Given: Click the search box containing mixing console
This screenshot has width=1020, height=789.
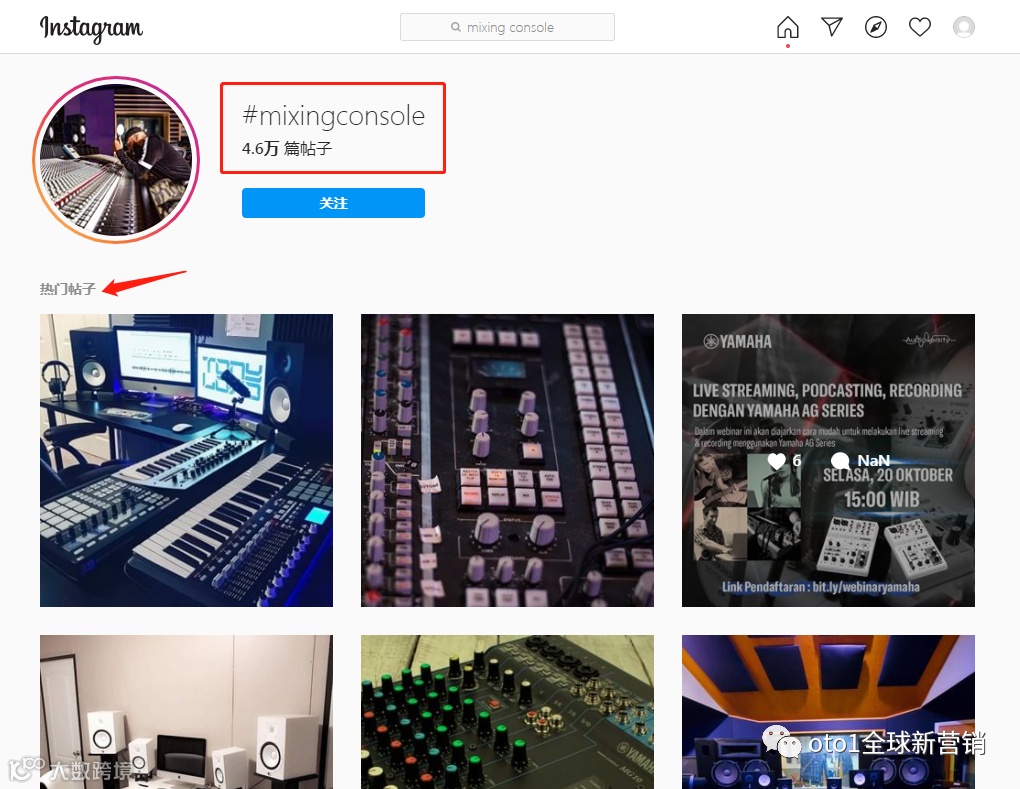Looking at the screenshot, I should click(507, 27).
